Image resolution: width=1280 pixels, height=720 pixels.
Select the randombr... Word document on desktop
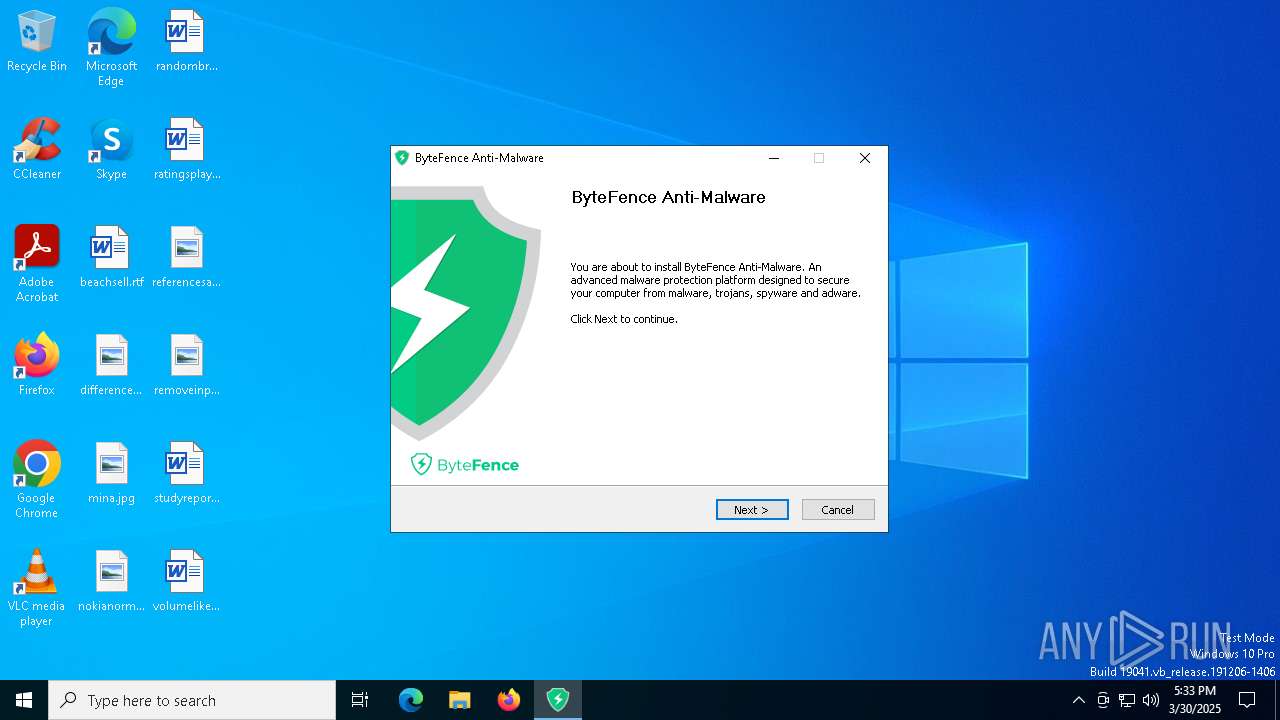(186, 42)
